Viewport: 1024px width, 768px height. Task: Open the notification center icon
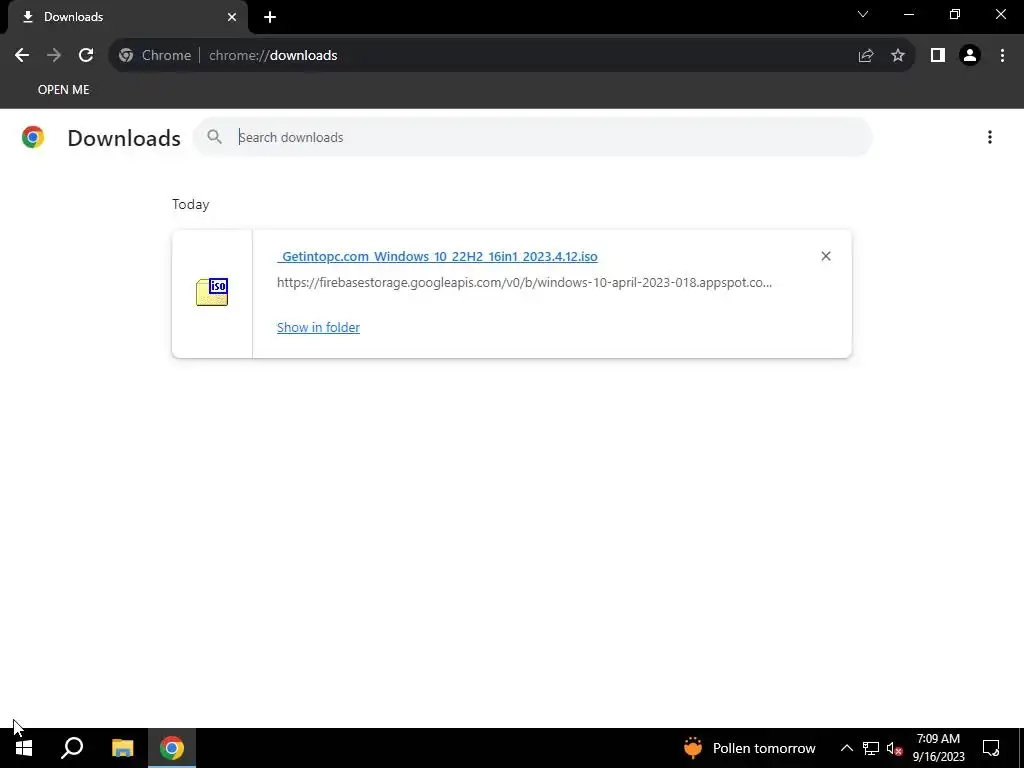[991, 748]
